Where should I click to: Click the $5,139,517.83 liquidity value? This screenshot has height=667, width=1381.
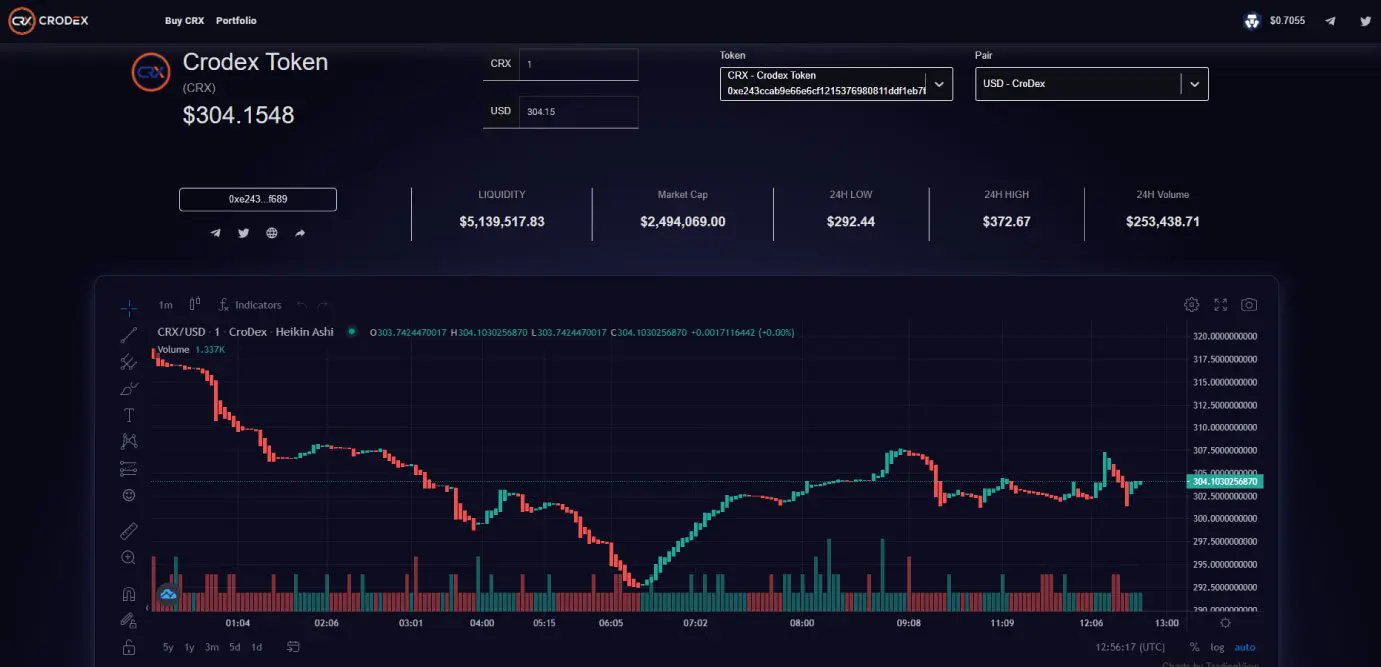coord(502,222)
